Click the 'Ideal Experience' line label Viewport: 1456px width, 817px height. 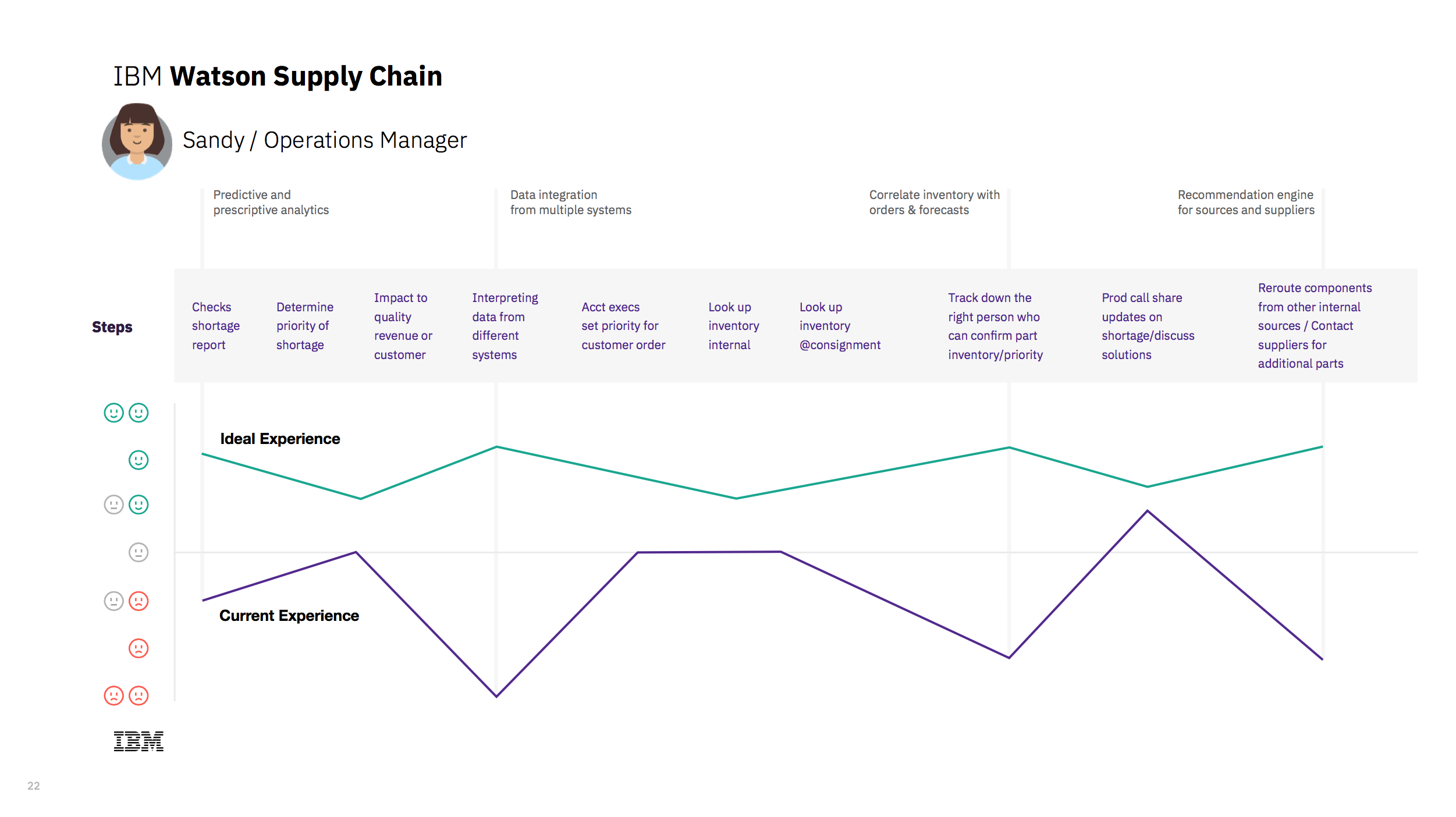click(x=280, y=439)
